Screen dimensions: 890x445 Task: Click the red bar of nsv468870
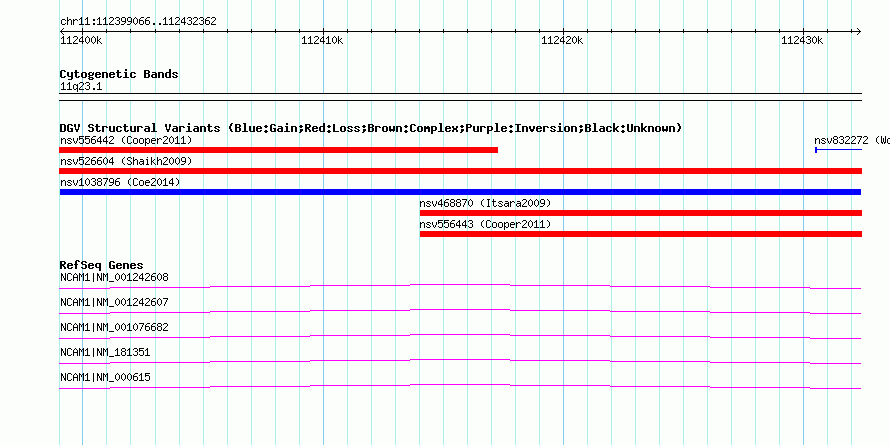click(x=641, y=213)
